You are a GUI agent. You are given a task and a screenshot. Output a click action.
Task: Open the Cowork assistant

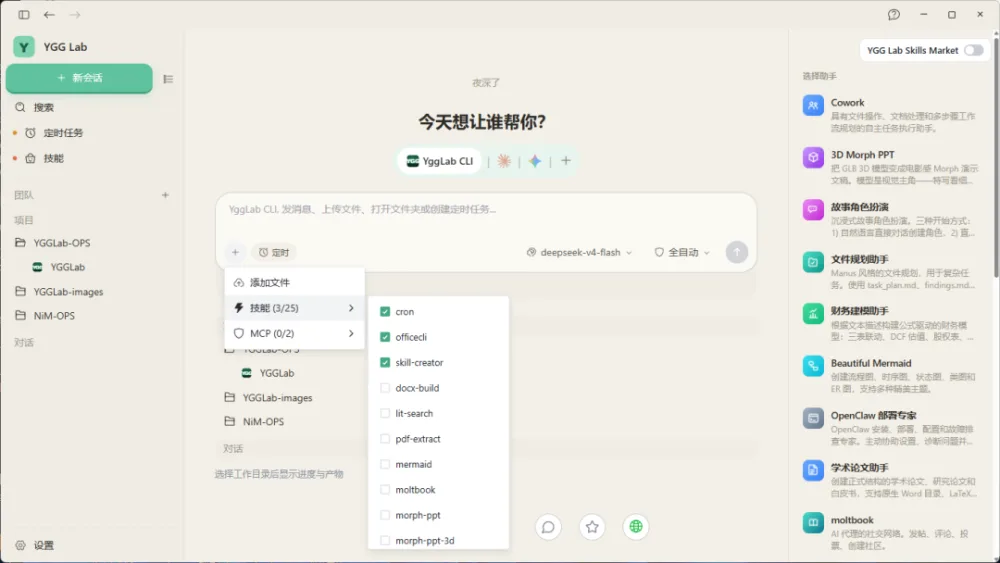(890, 115)
